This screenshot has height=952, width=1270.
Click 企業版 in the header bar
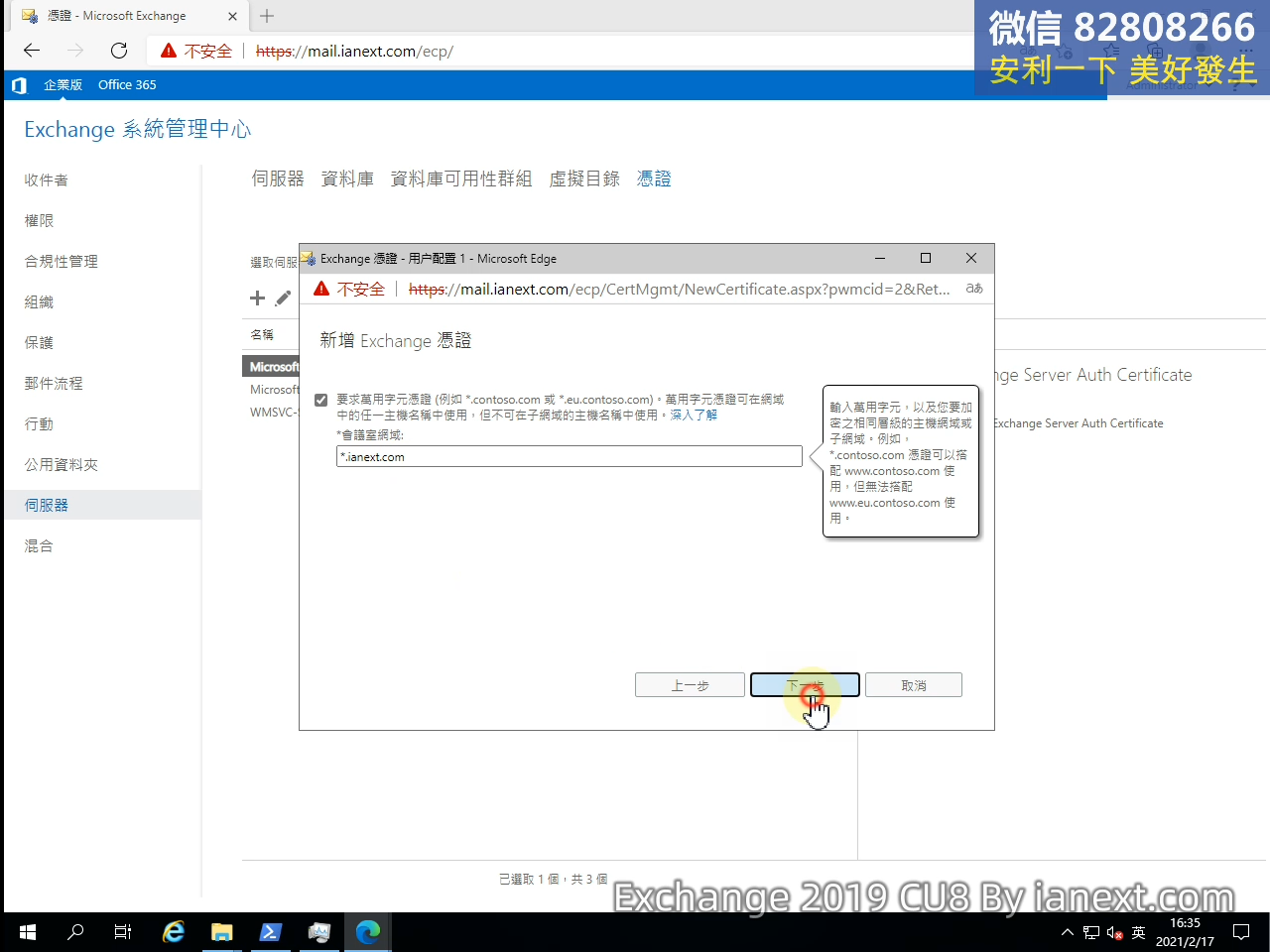coord(63,85)
